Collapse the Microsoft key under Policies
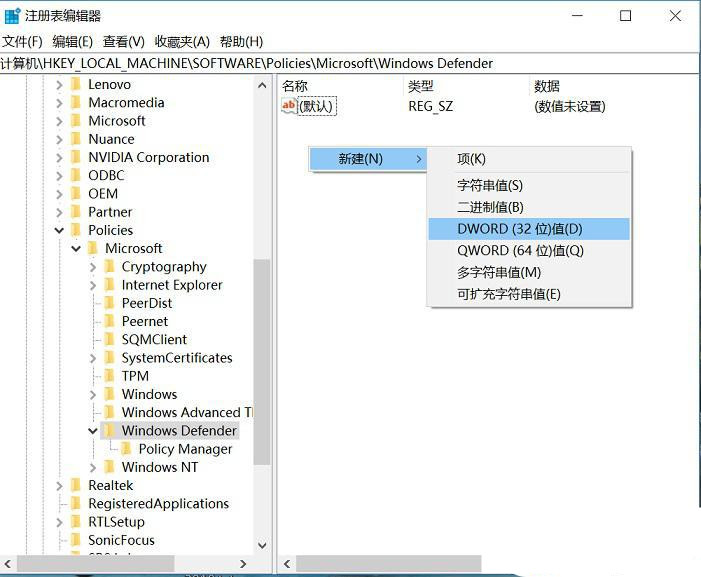 (x=76, y=248)
